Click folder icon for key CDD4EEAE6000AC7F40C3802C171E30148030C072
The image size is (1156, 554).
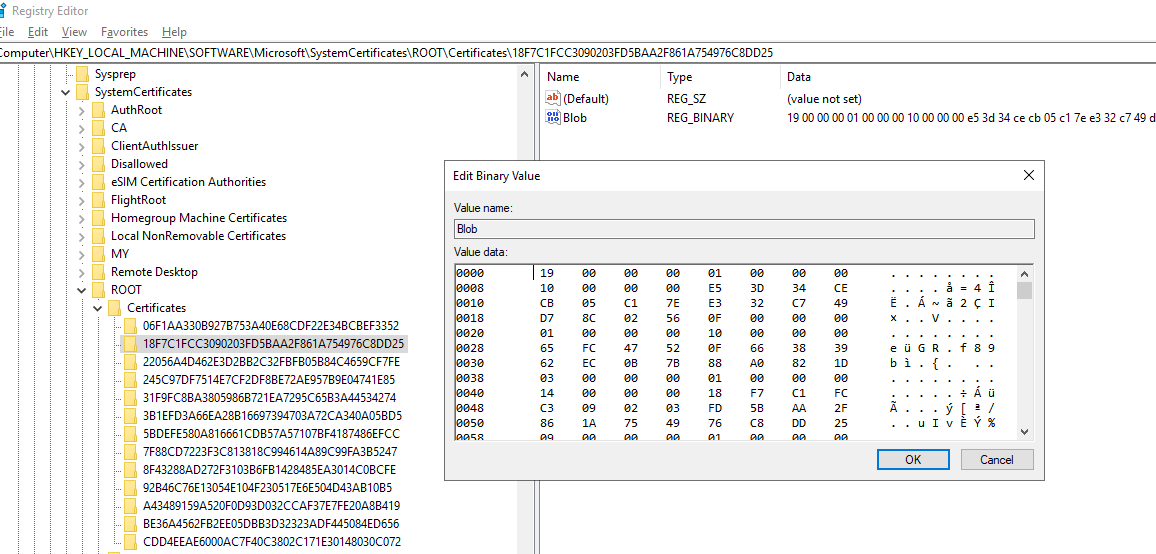130,542
